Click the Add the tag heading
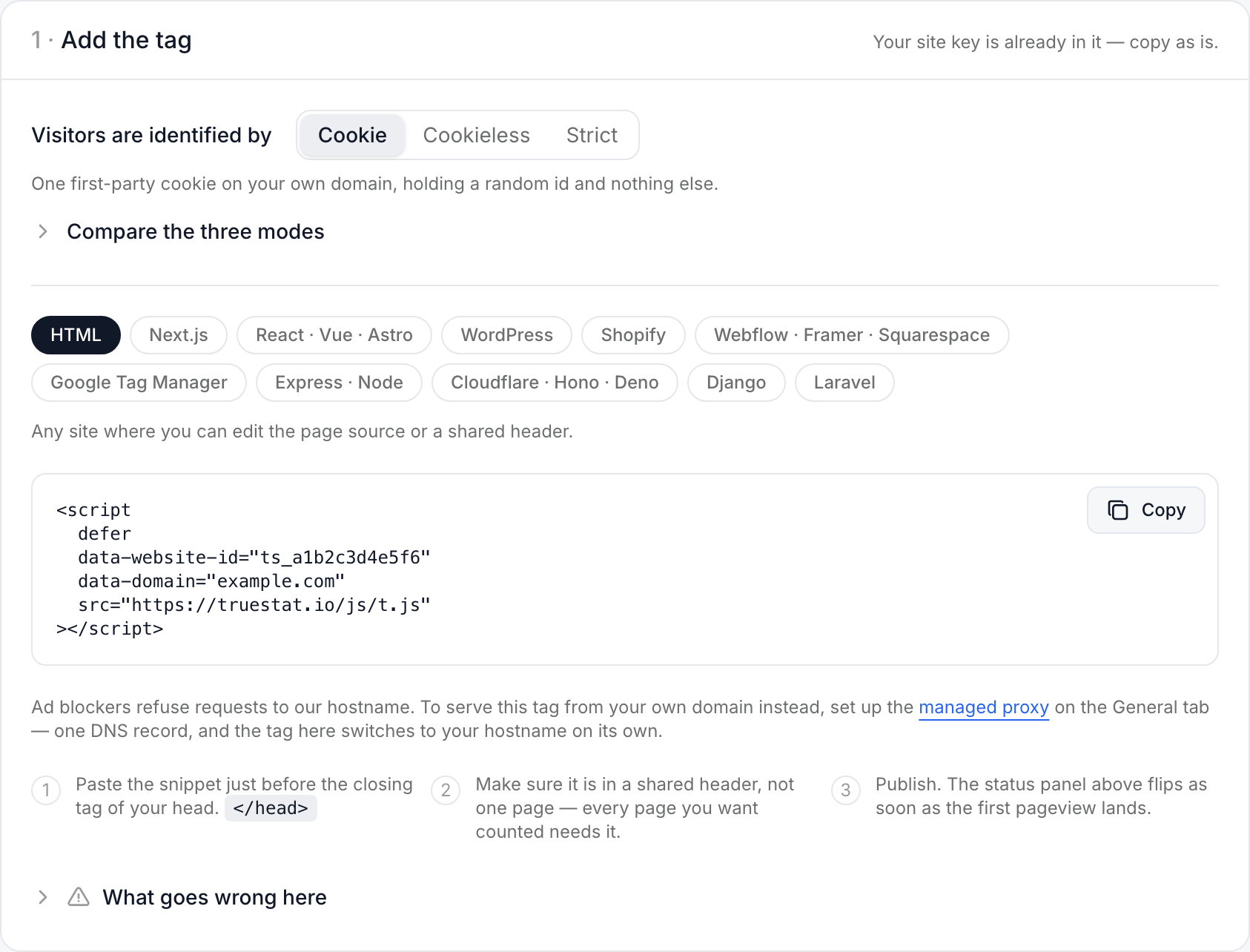 [126, 40]
